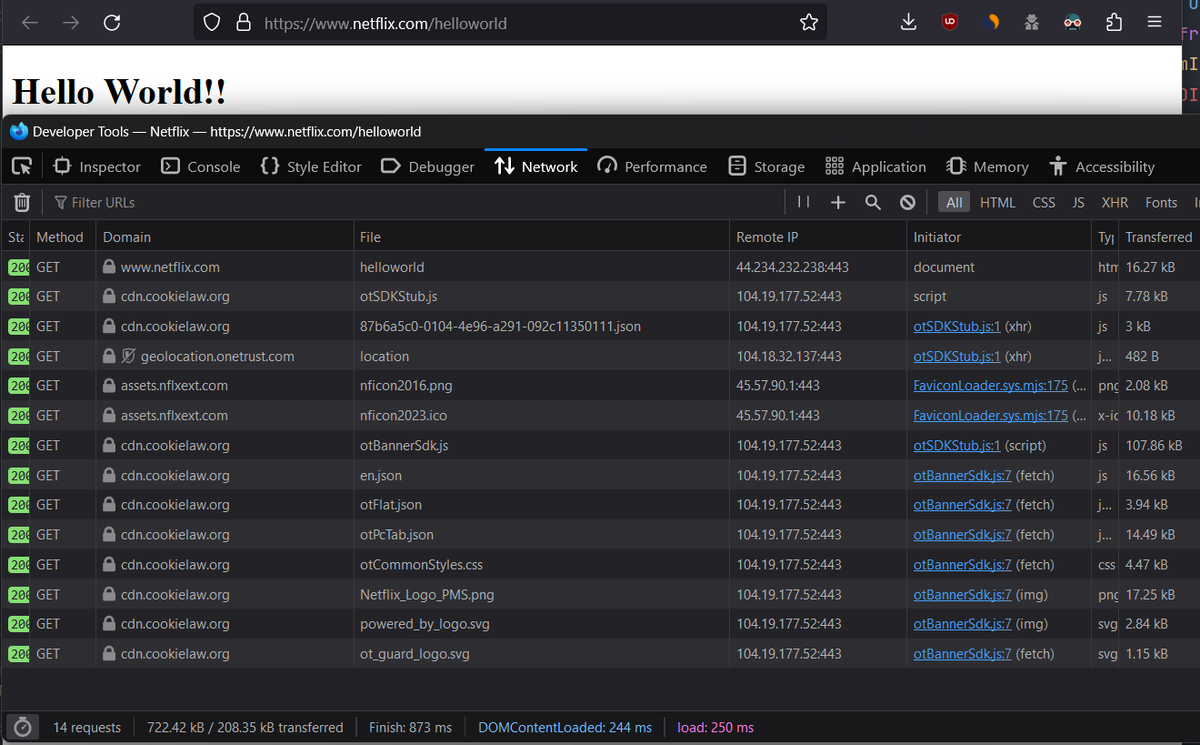1200x745 pixels.
Task: Start performance analysis with the stopwatch icon
Action: point(23,727)
